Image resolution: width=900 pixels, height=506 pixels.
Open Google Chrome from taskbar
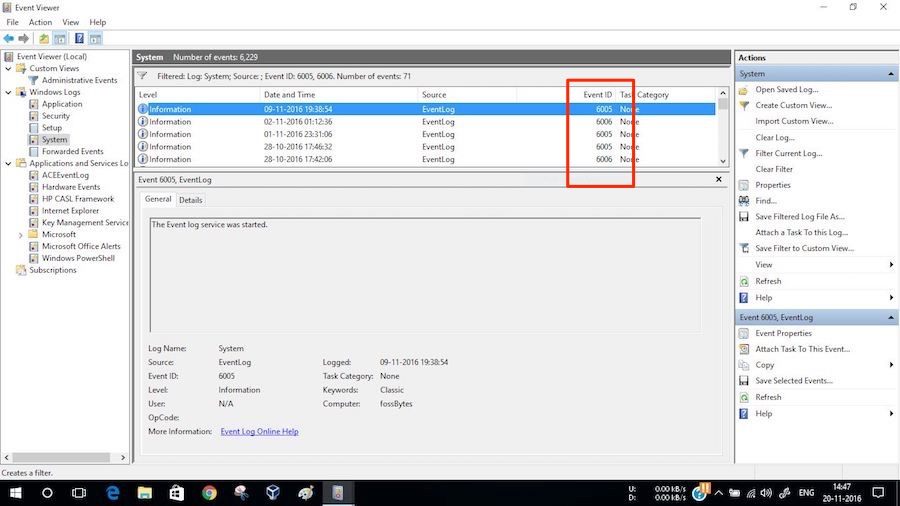click(209, 493)
